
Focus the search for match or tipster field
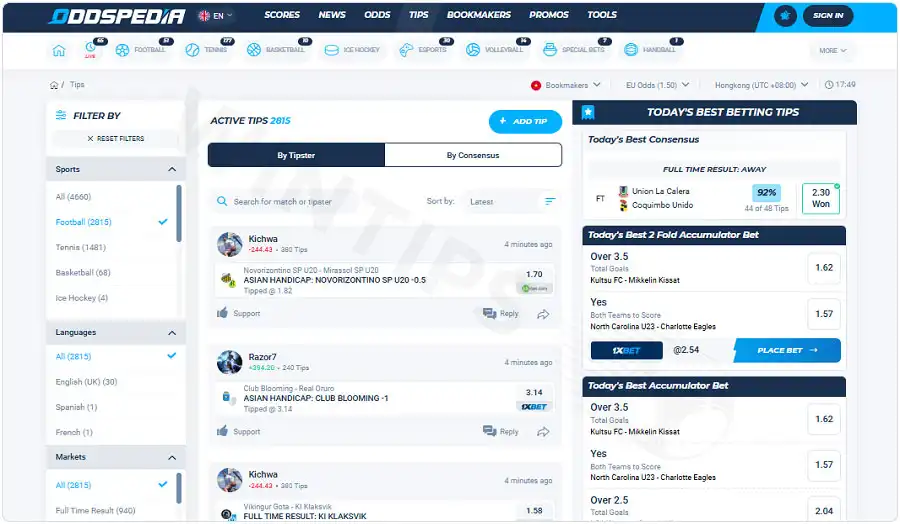pos(315,201)
